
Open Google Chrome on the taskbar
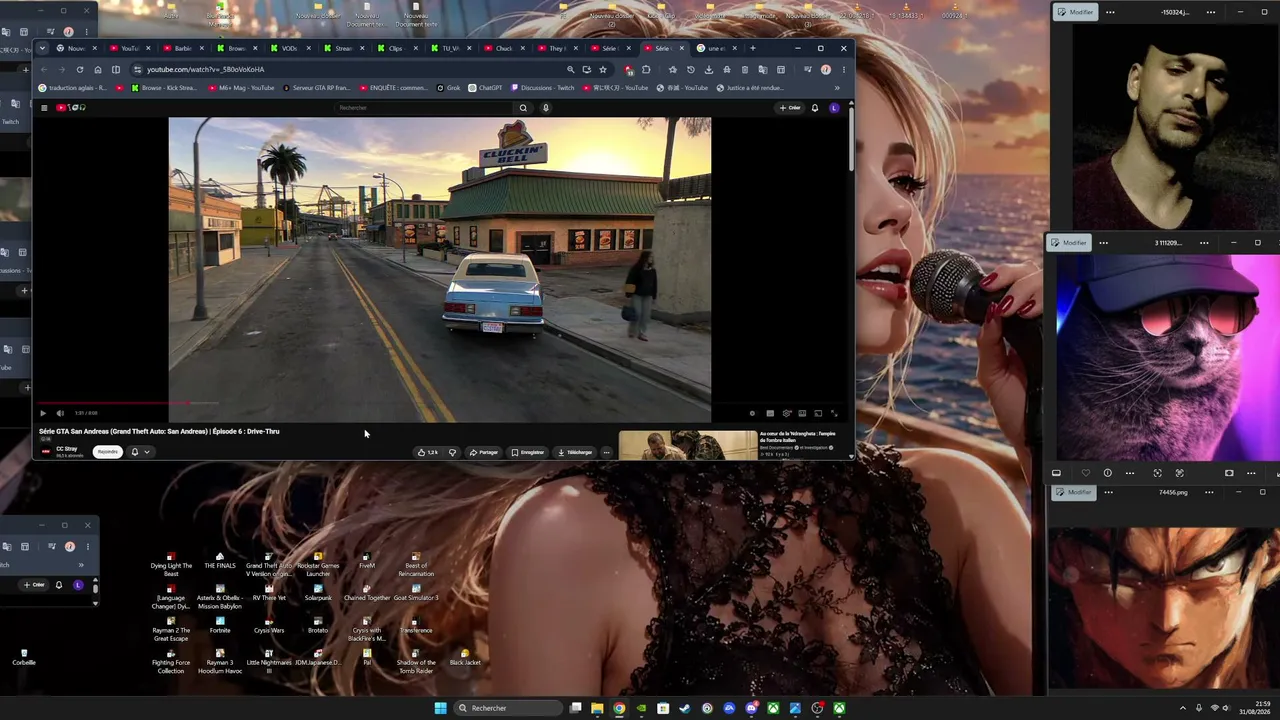[x=619, y=708]
